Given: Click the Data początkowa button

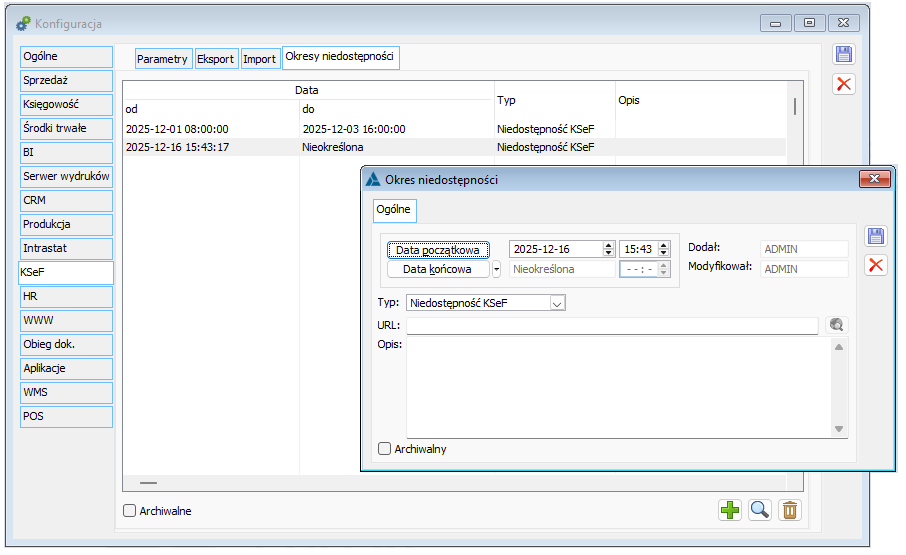Looking at the screenshot, I should click(438, 250).
